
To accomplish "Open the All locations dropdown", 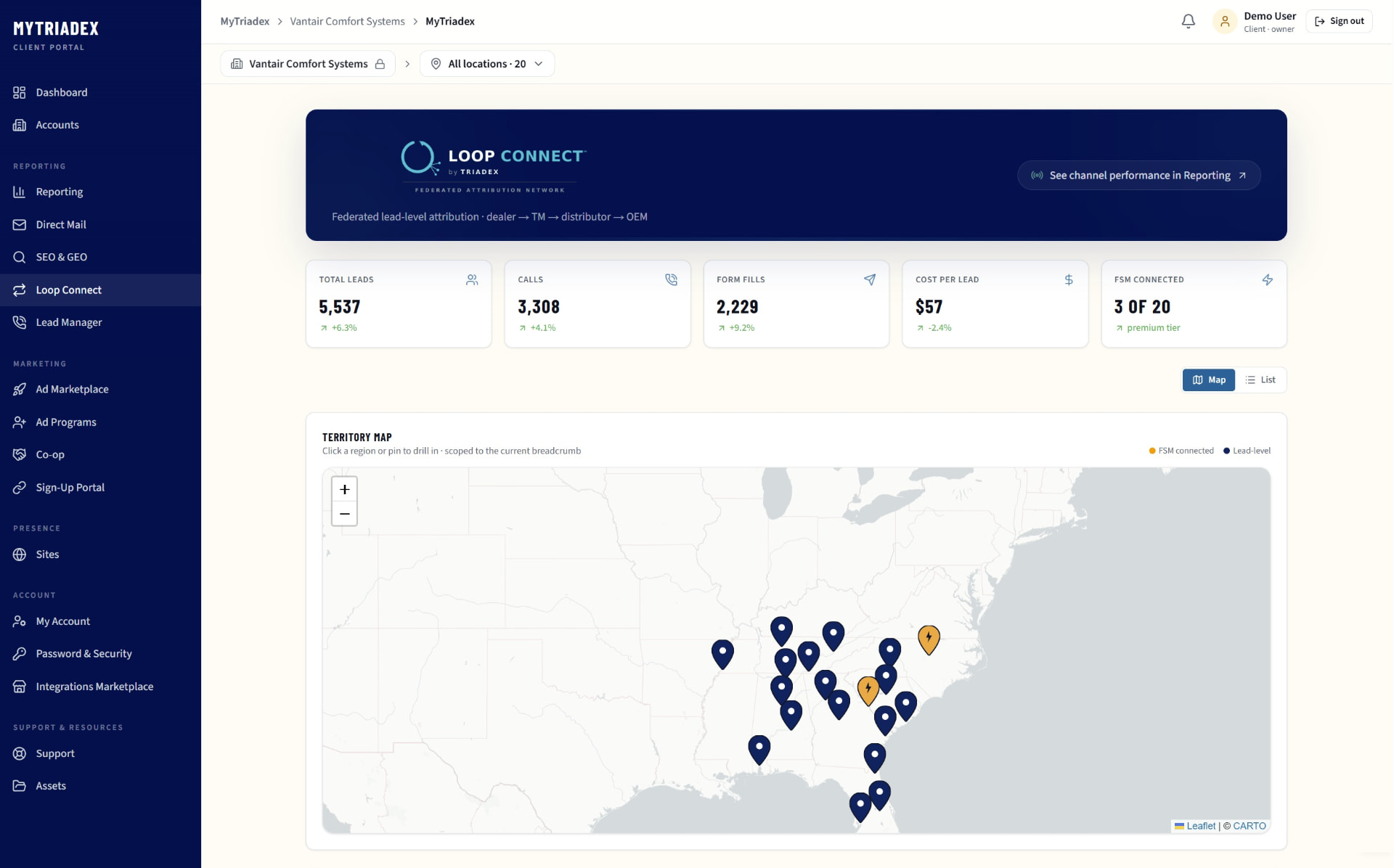I will tap(487, 64).
